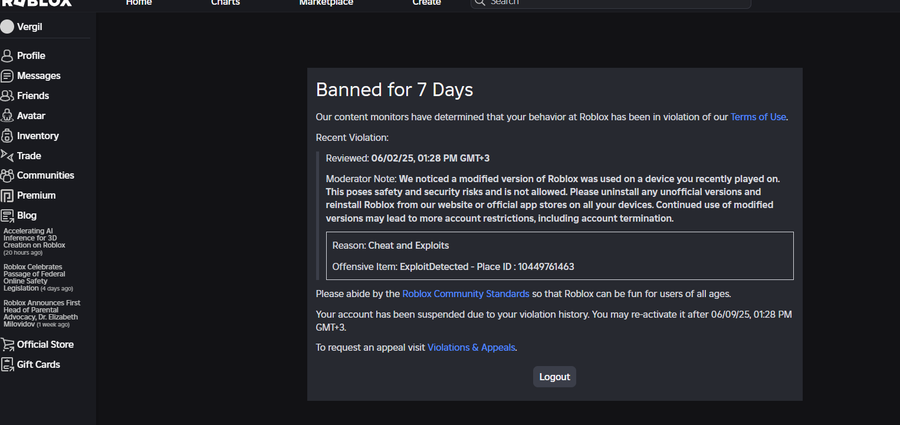Open the Terms of Use link
The width and height of the screenshot is (900, 425).
click(758, 117)
